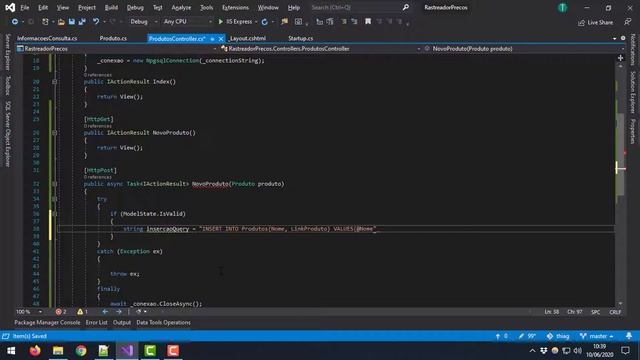Viewport: 640px width, 360px height.
Task: Click the Navigate Backward toolbar icon
Action: 15,22
